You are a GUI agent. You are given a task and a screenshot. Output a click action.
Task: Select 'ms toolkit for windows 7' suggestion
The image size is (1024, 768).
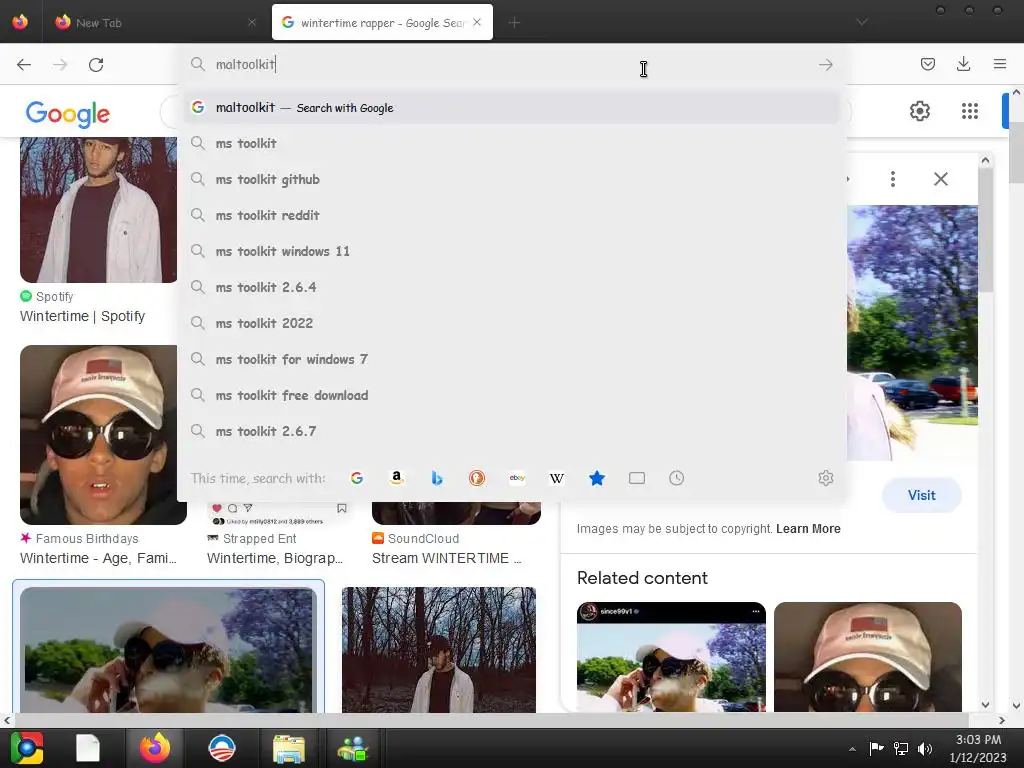pyautogui.click(x=512, y=359)
